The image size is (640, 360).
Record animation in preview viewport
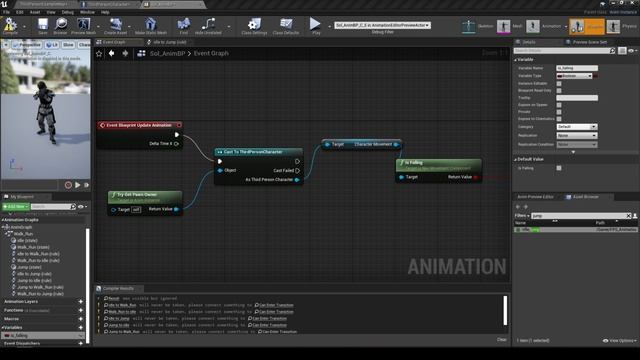tap(68, 185)
